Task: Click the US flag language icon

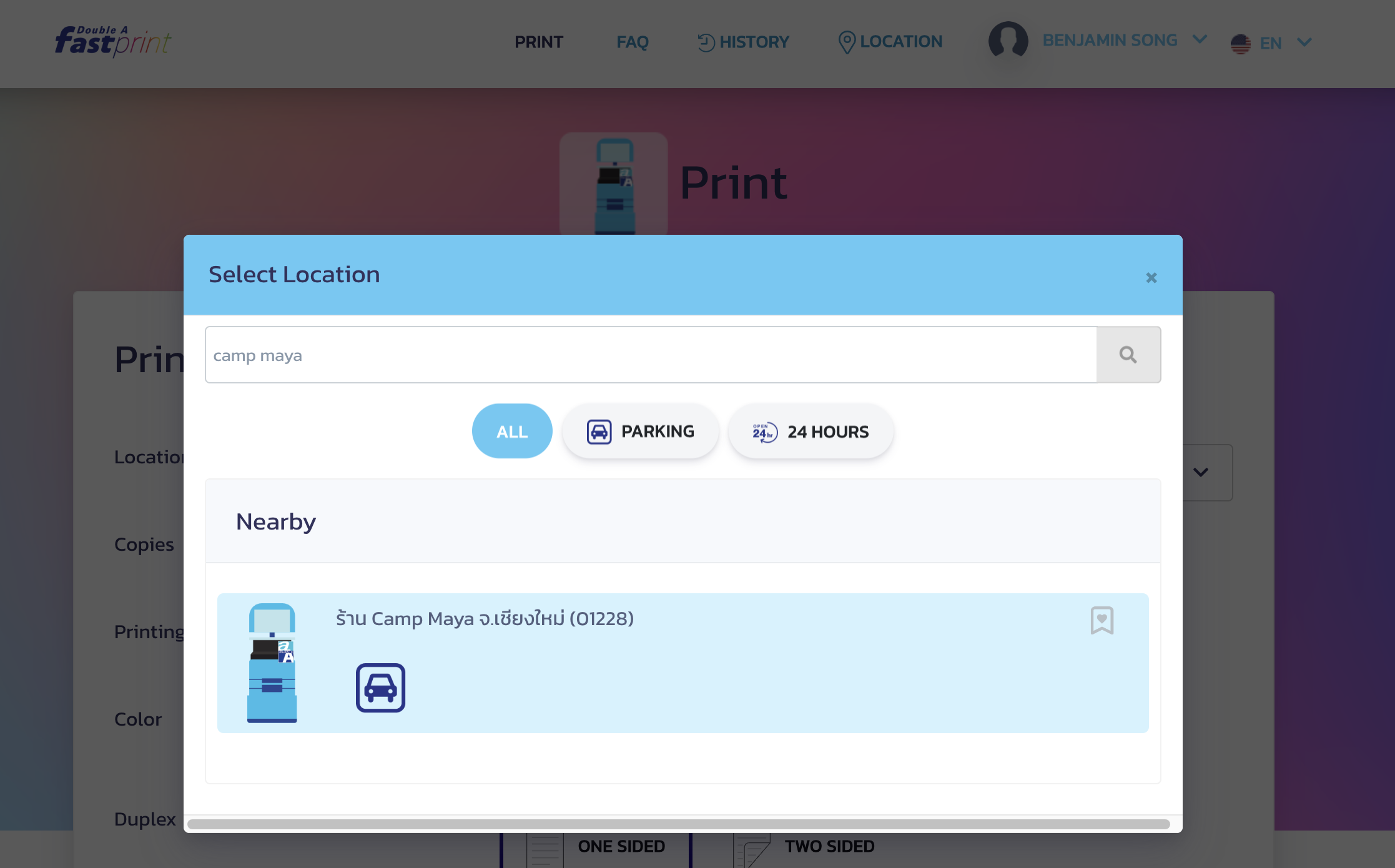Action: tap(1240, 43)
